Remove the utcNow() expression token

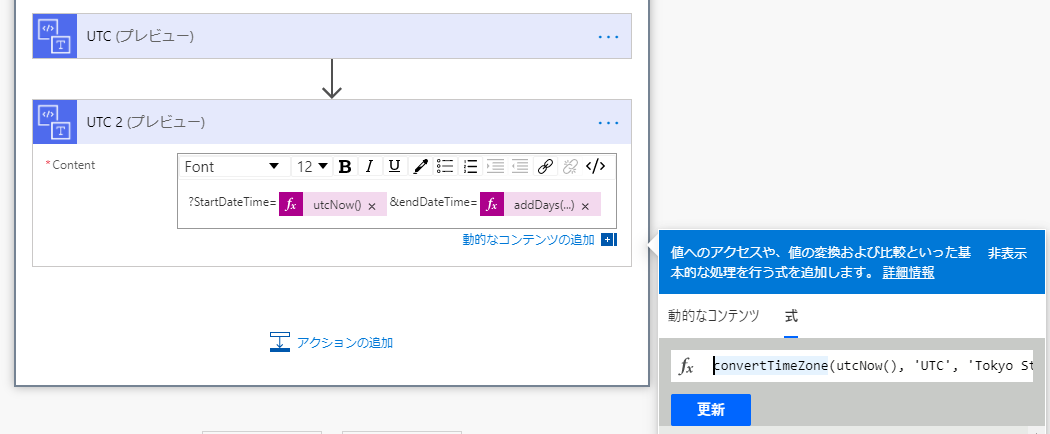[372, 206]
